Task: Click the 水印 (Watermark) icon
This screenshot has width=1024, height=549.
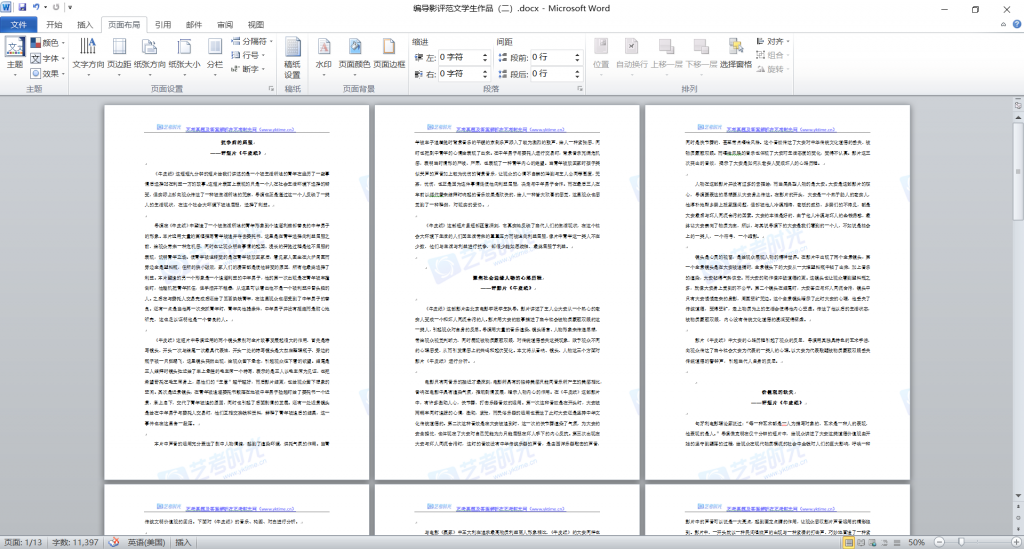Action: tap(323, 53)
